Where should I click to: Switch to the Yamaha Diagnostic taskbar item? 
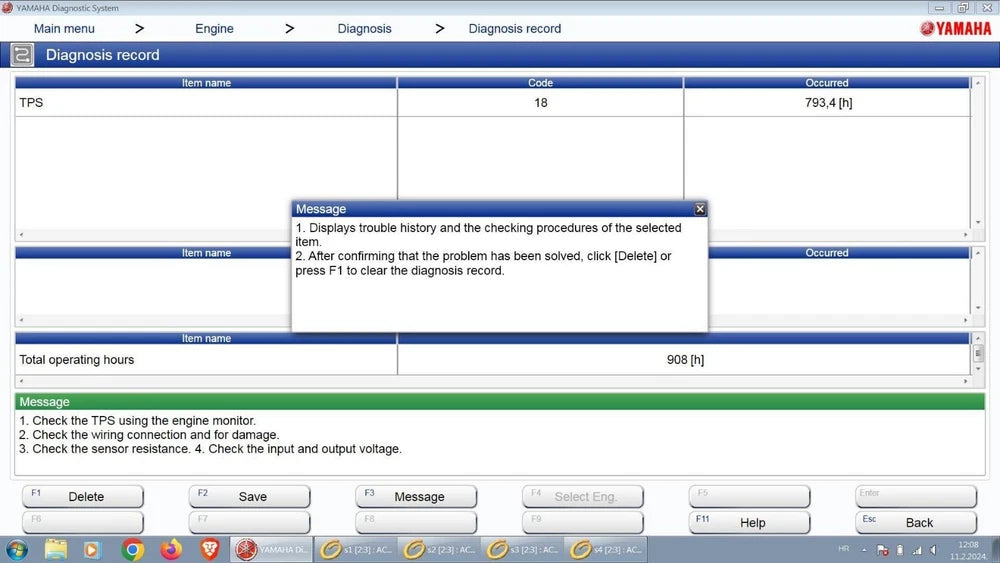(x=271, y=549)
